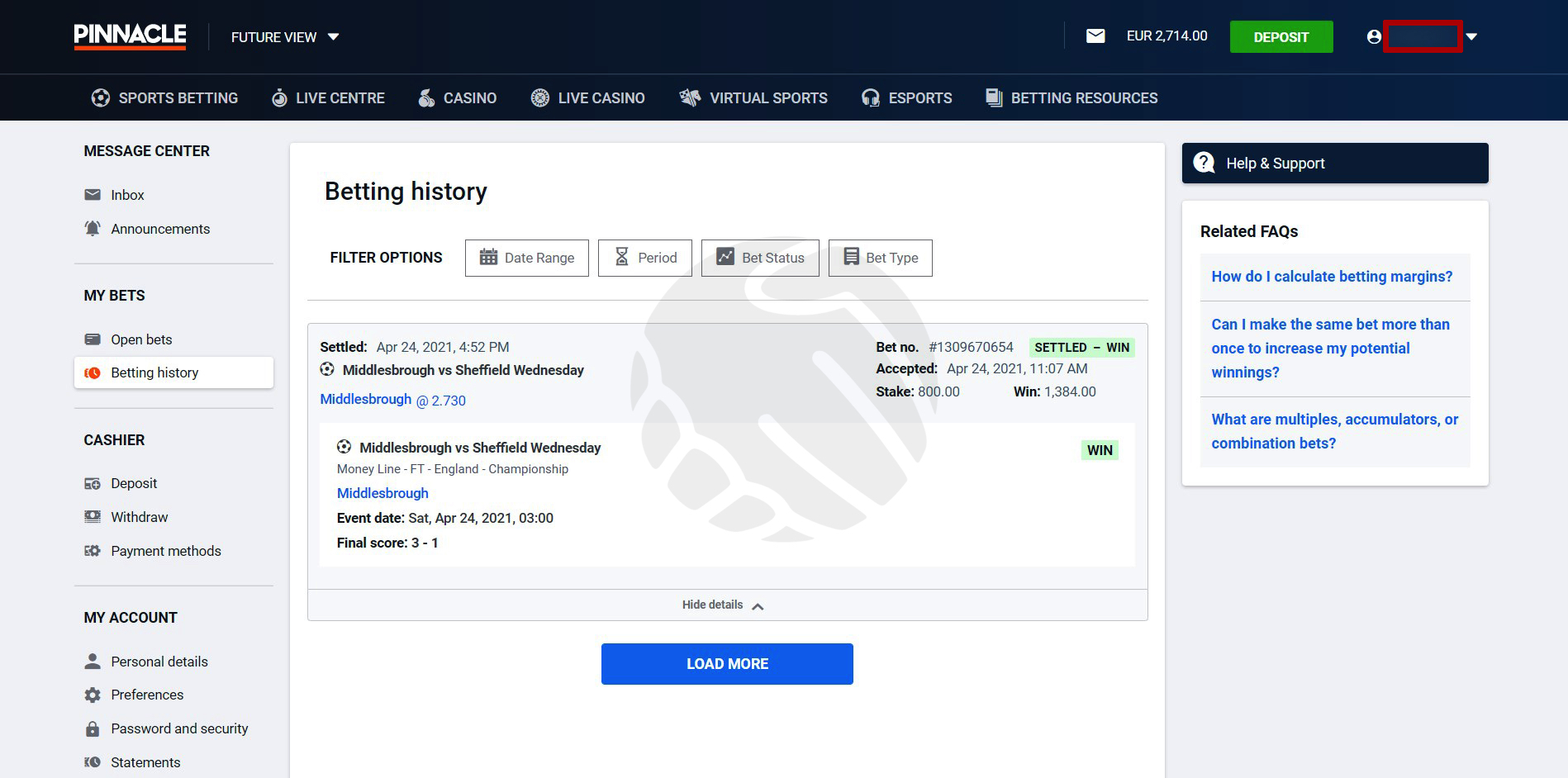
Task: Click the Open bets ticket icon
Action: pos(93,339)
